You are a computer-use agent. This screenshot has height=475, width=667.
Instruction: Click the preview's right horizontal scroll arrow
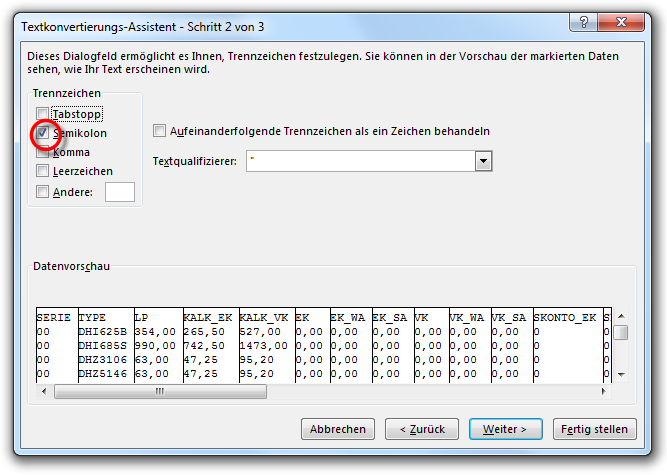coord(605,392)
